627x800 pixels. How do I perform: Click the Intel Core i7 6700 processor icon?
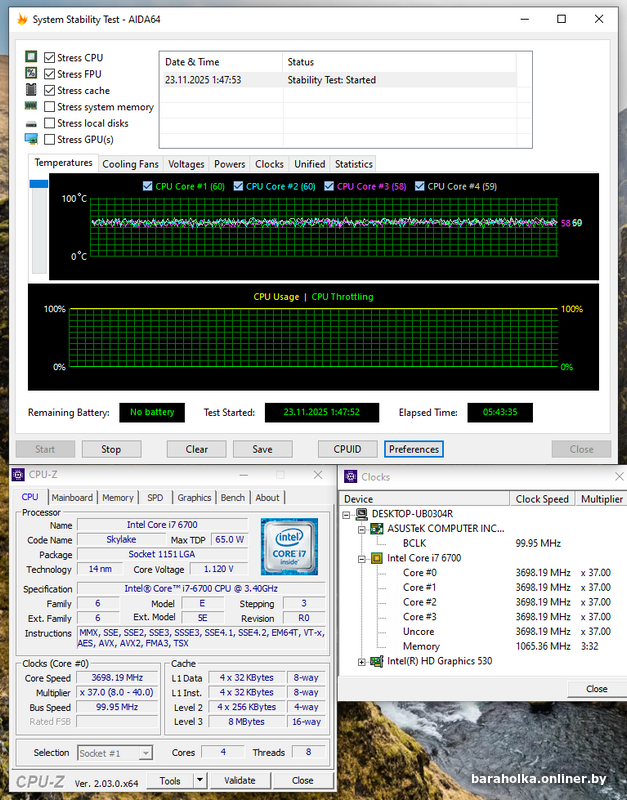pos(377,558)
